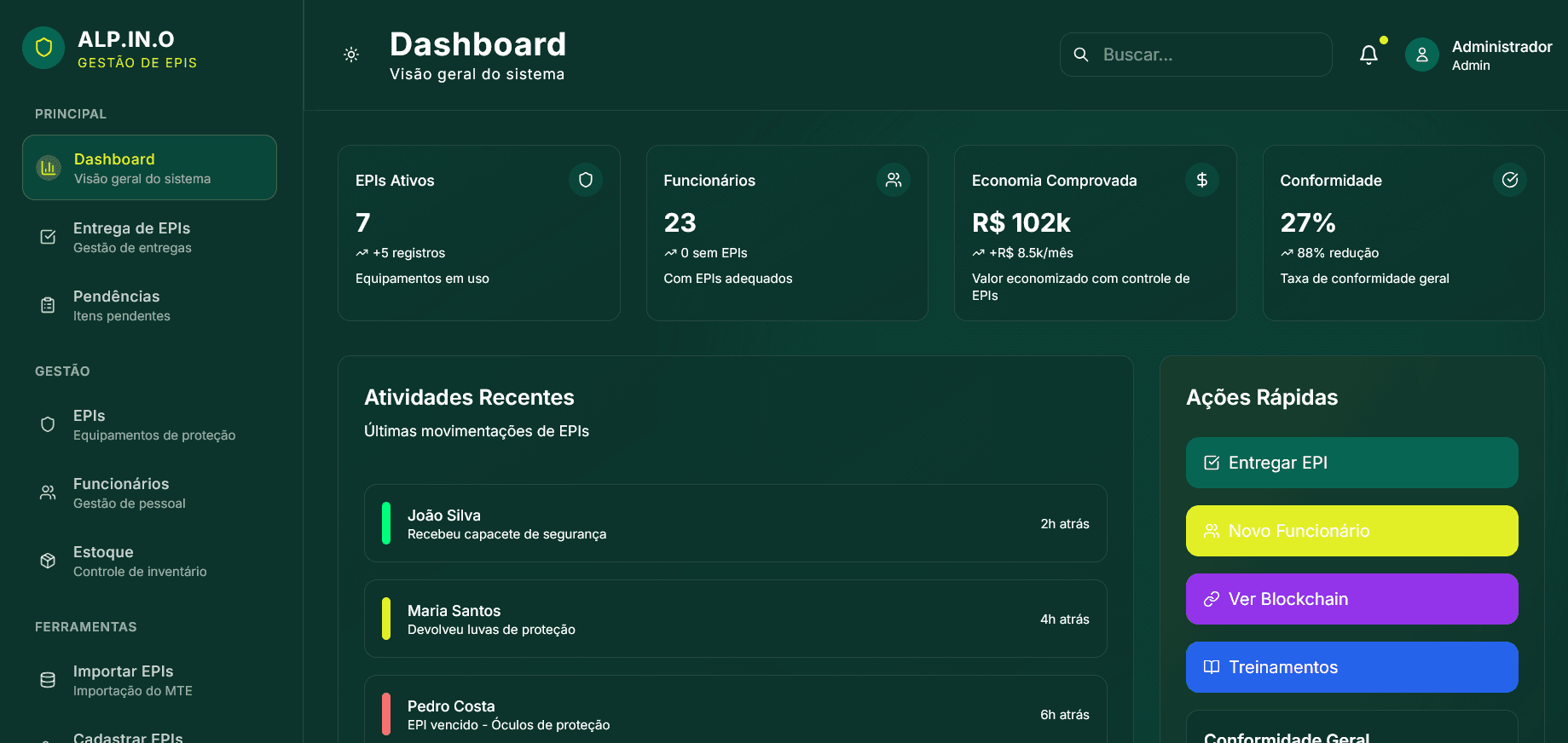Click the Dashboard chart icon in the sidebar
The height and width of the screenshot is (743, 1568).
pyautogui.click(x=49, y=168)
